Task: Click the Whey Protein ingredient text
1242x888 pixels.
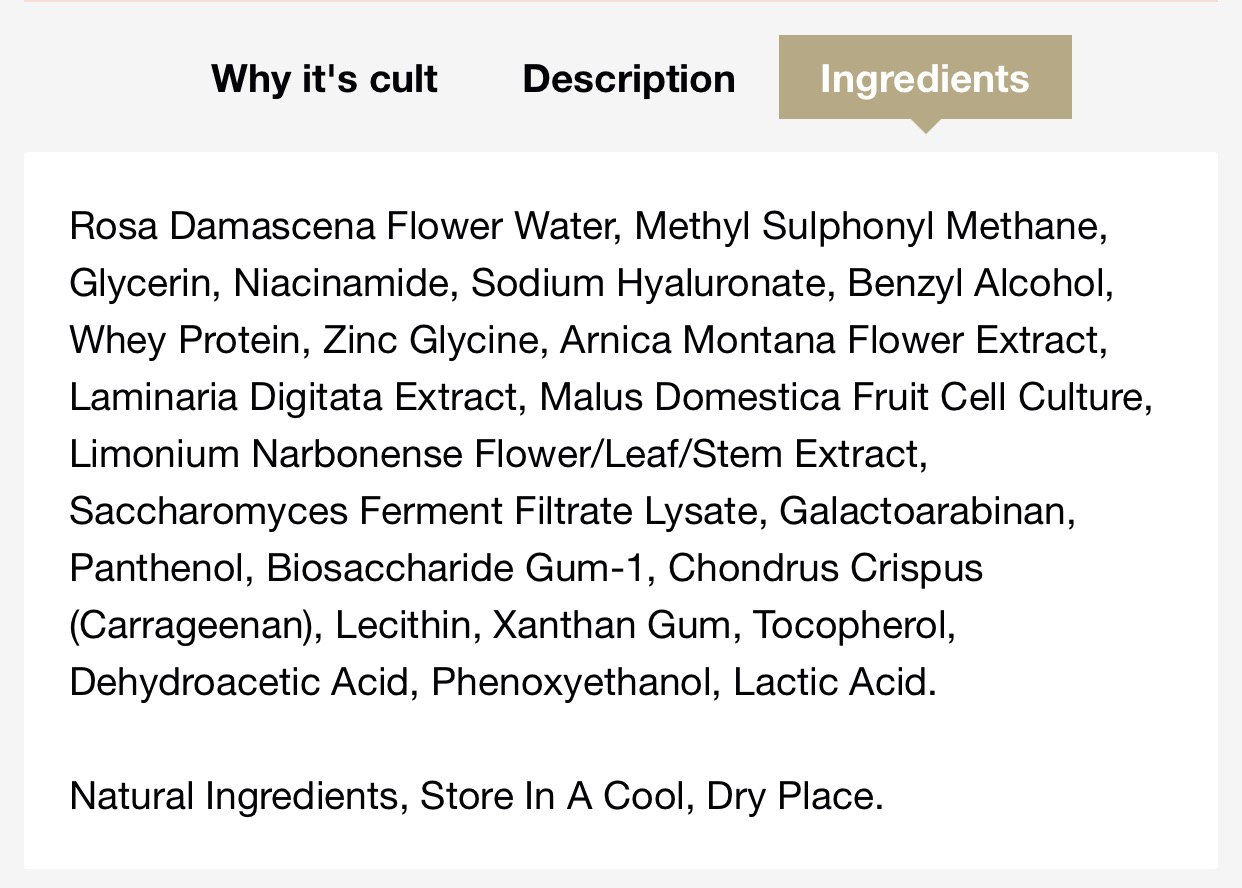Action: point(185,341)
